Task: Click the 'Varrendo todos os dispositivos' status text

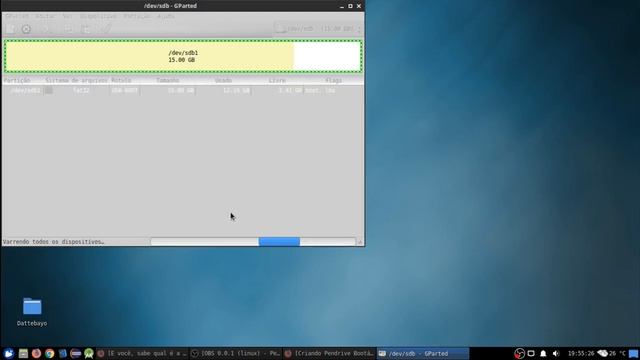Action: (x=53, y=242)
